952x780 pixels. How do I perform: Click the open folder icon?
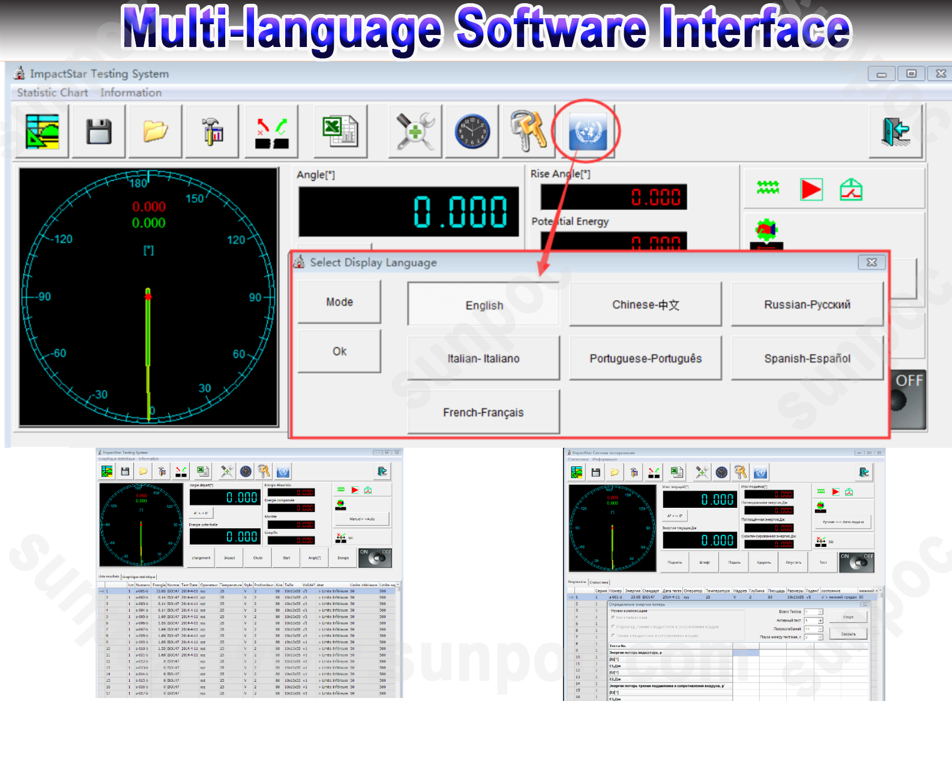[155, 131]
